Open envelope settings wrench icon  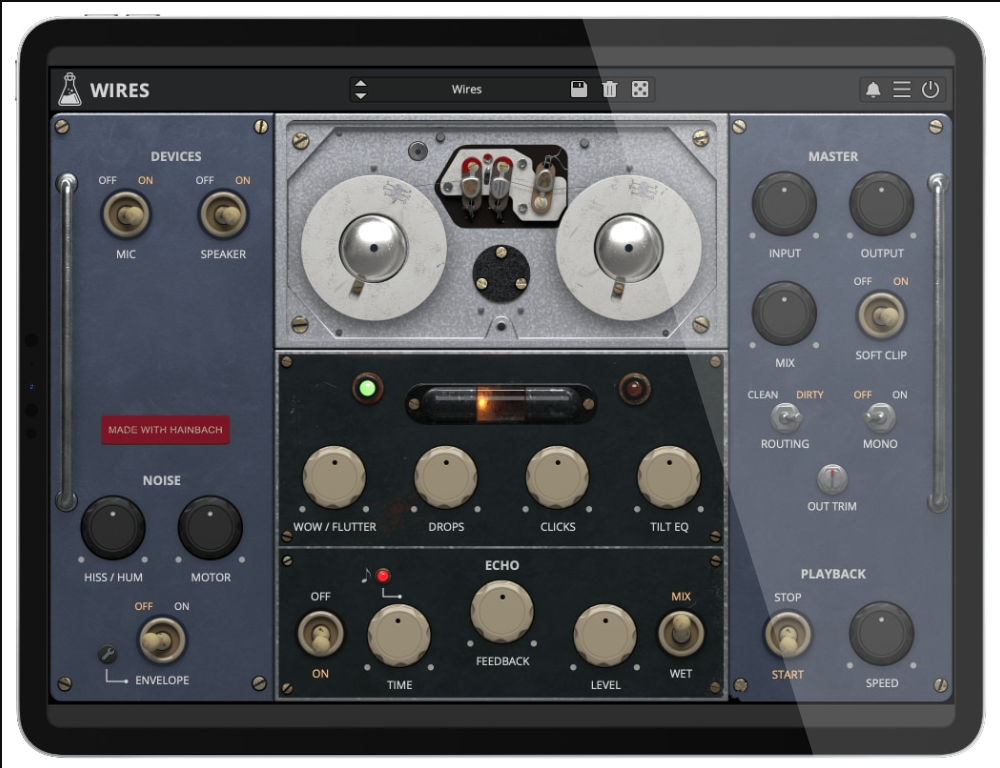coord(108,655)
